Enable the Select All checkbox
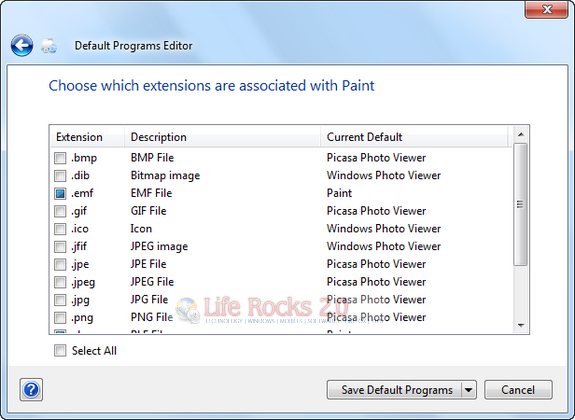This screenshot has height=420, width=575. 60,350
